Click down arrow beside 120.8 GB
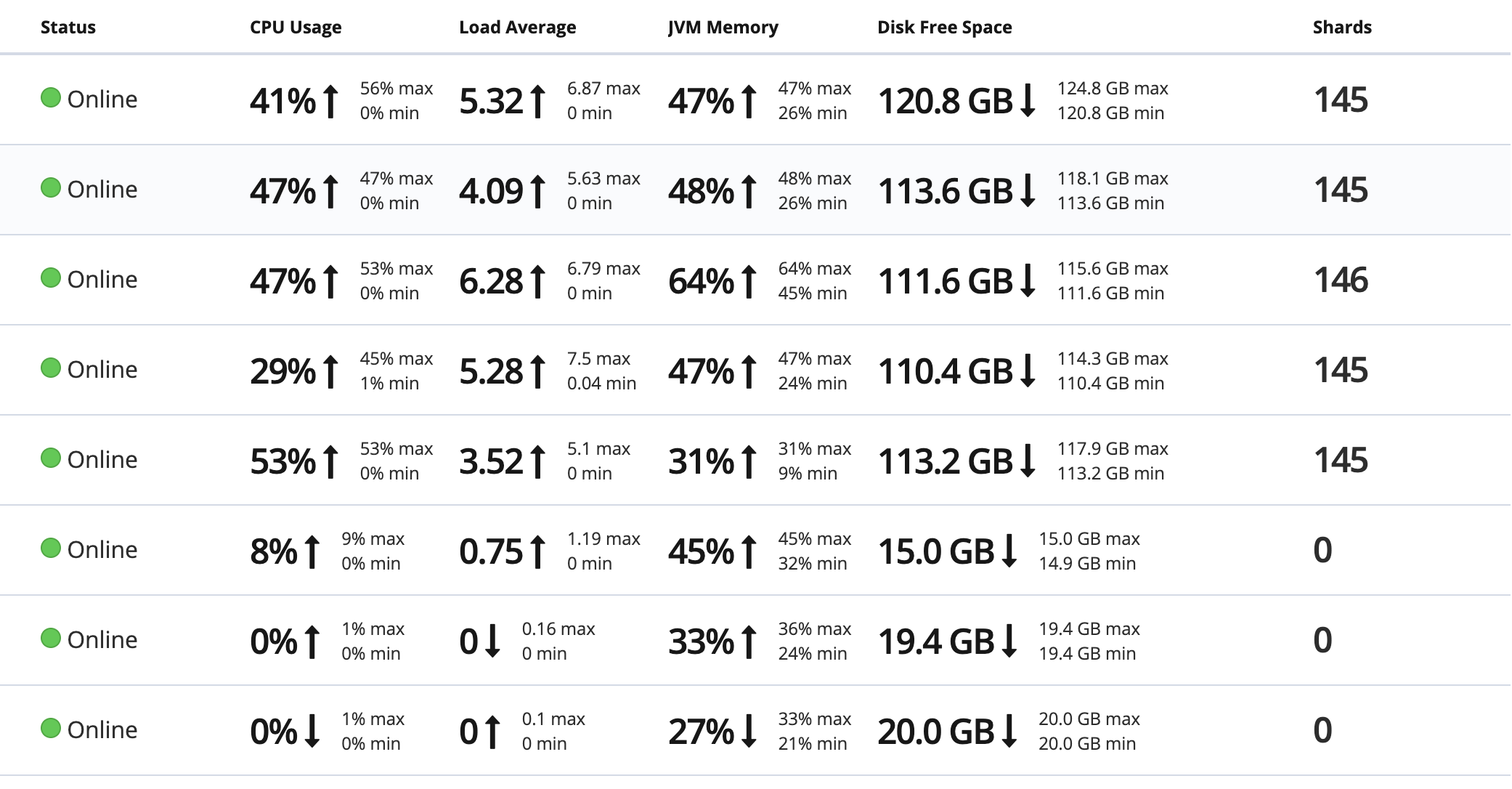The width and height of the screenshot is (1512, 789). click(x=1028, y=101)
